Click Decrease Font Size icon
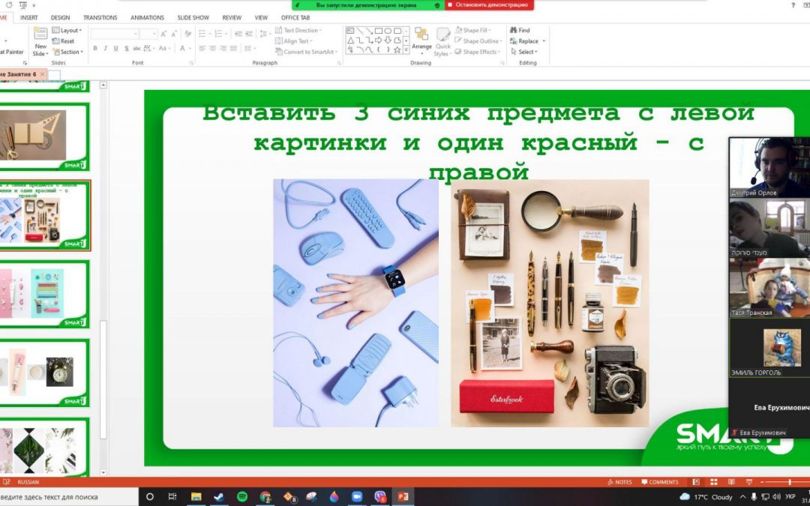 (x=174, y=34)
